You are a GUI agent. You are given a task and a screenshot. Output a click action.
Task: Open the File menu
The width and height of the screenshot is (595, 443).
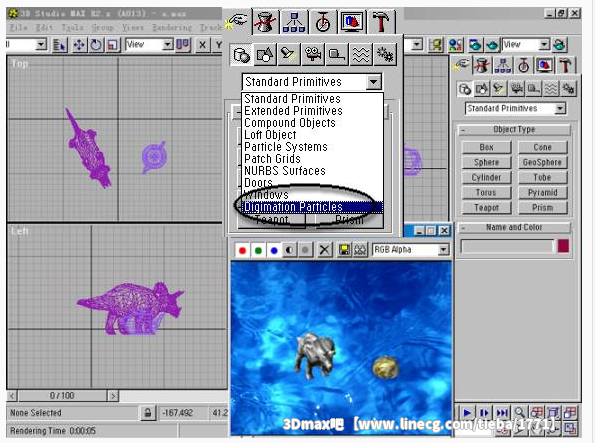18,27
